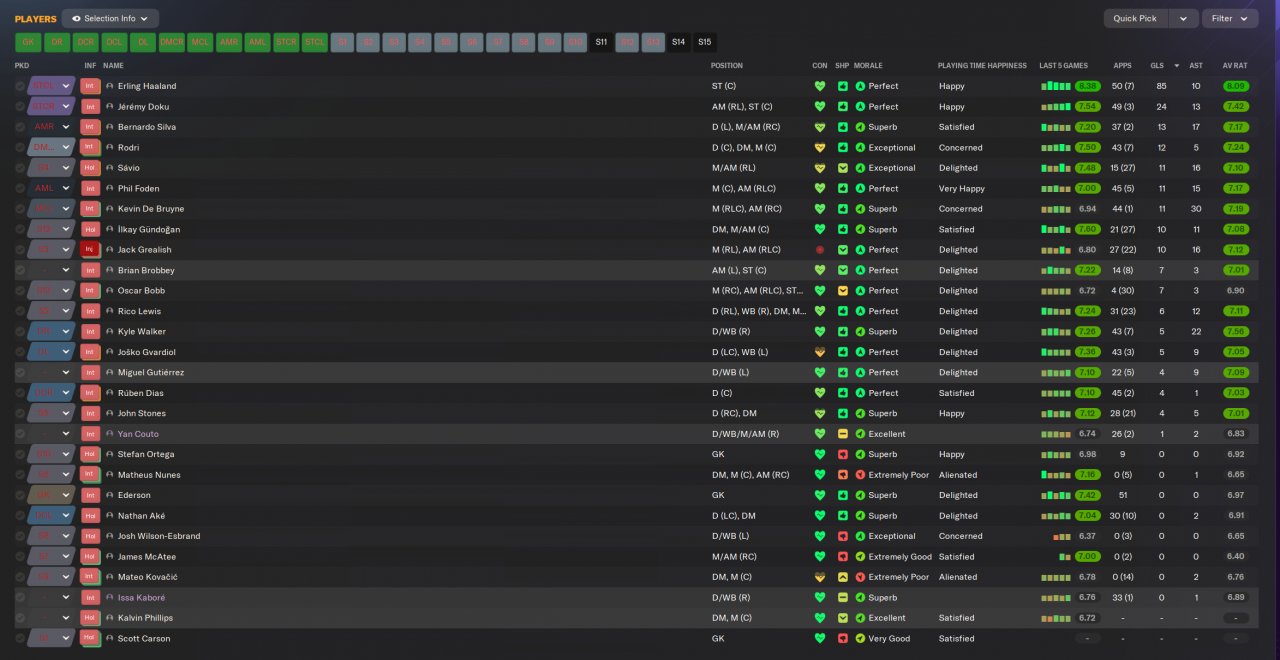
Task: Click the person icon beside Kyle Walker
Action: click(110, 332)
